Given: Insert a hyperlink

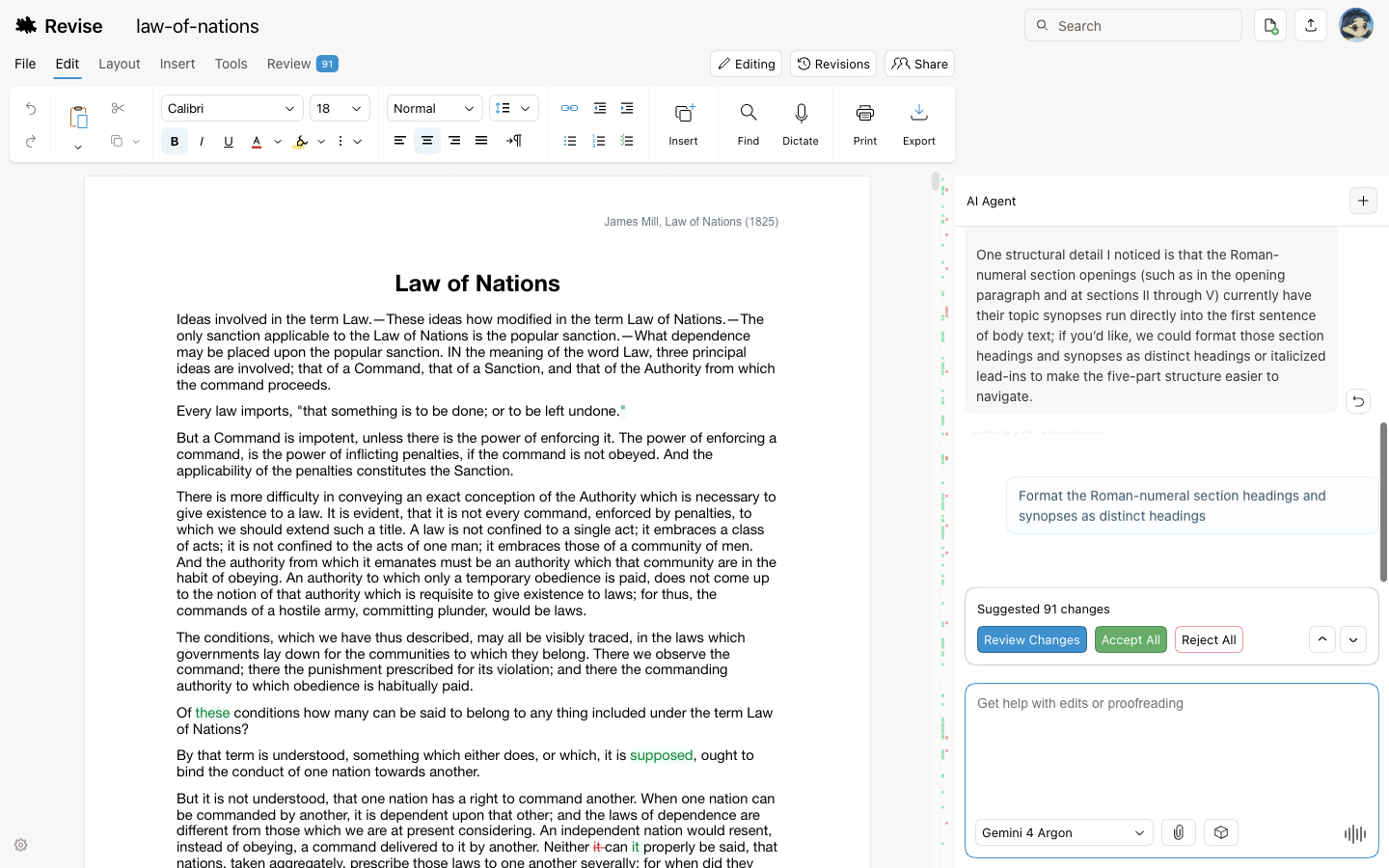Looking at the screenshot, I should [x=570, y=108].
